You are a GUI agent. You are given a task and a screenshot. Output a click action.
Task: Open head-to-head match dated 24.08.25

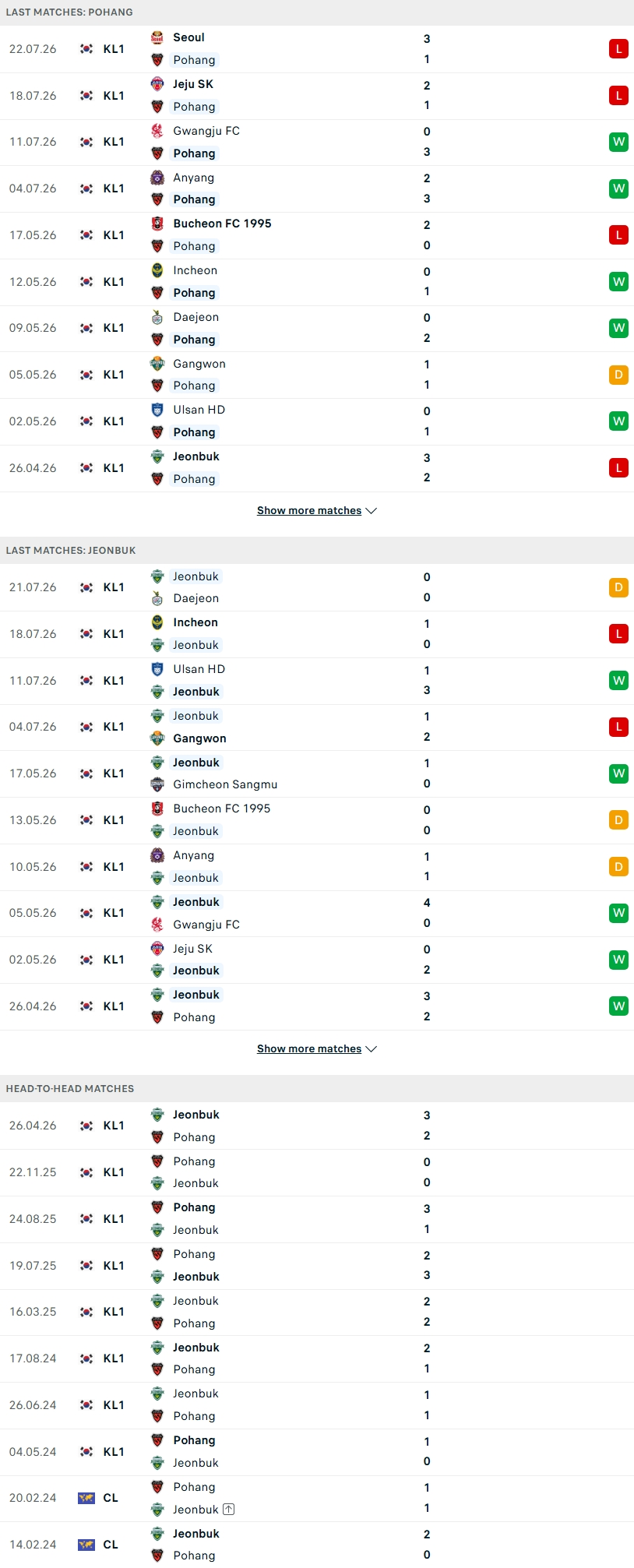pyautogui.click(x=317, y=1219)
